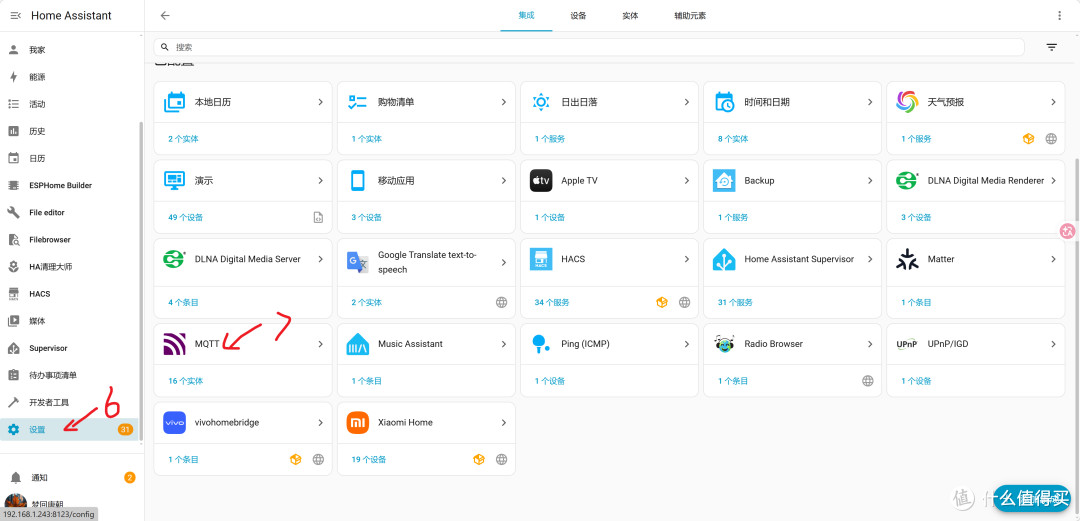This screenshot has width=1080, height=521.
Task: Expand the 本地日历 card chevron
Action: click(320, 102)
